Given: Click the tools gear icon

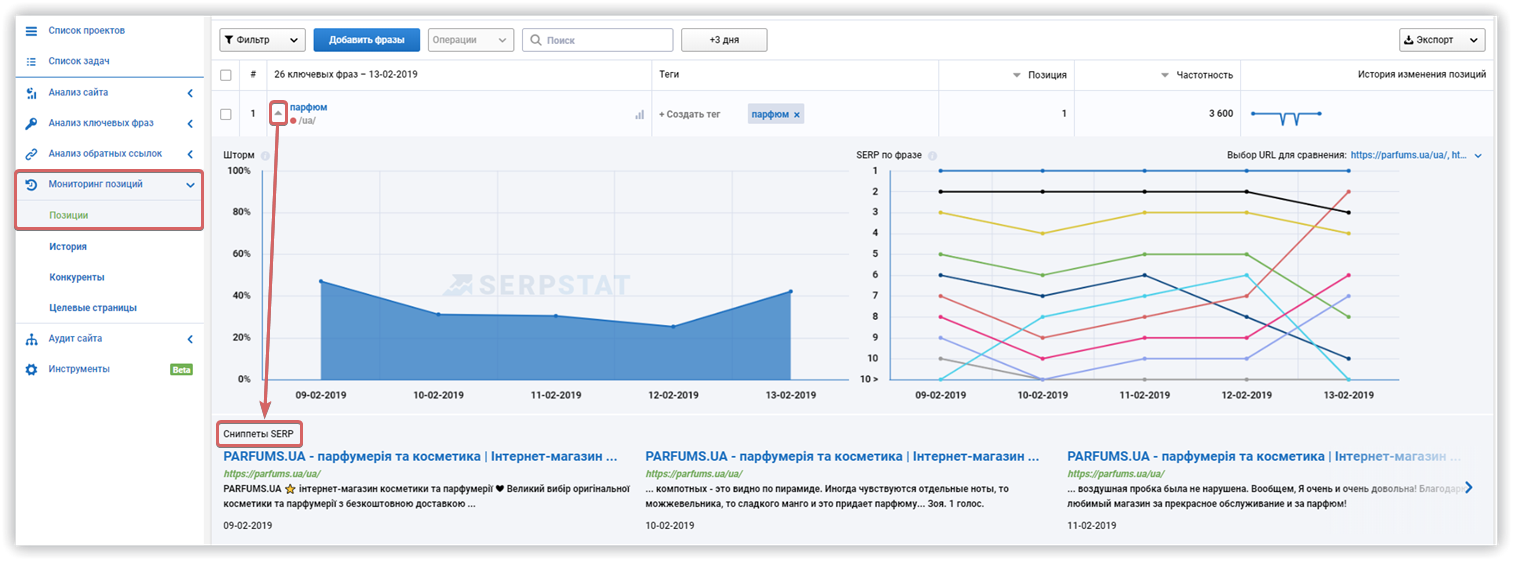Looking at the screenshot, I should click(x=31, y=369).
